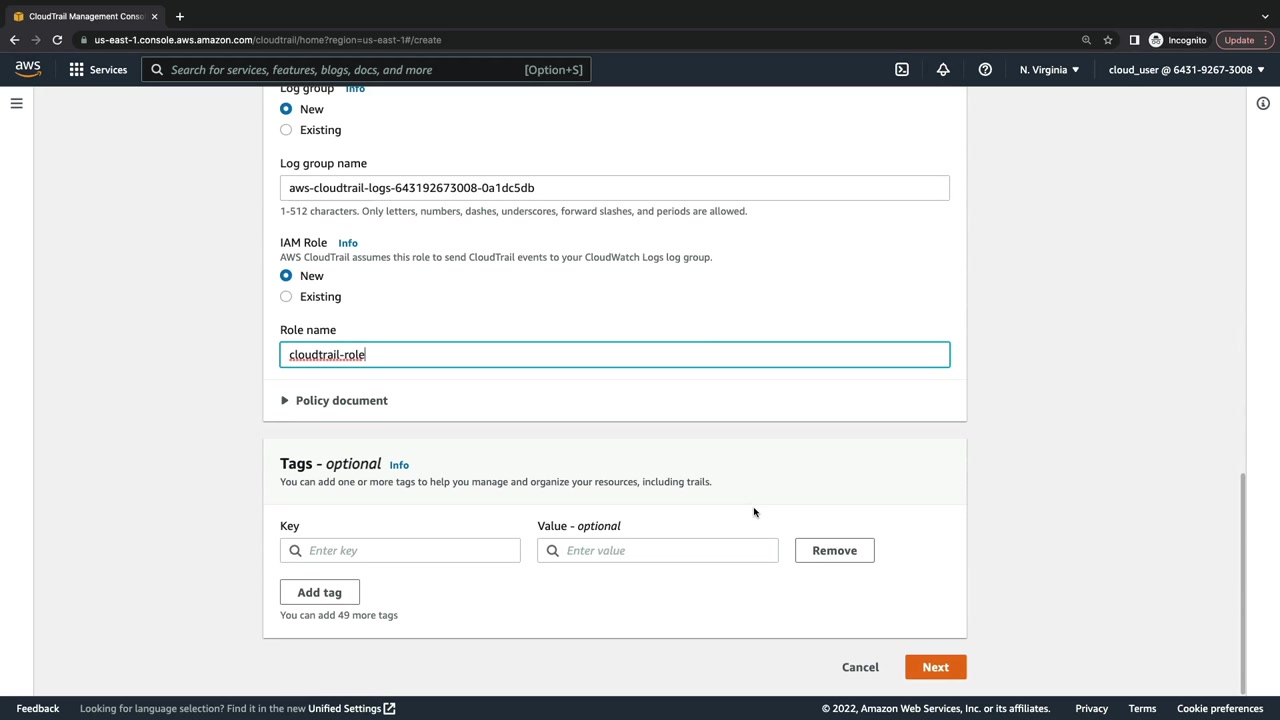This screenshot has height=720, width=1280.
Task: Close the CloudTrail Management Console tab
Action: pyautogui.click(x=154, y=16)
